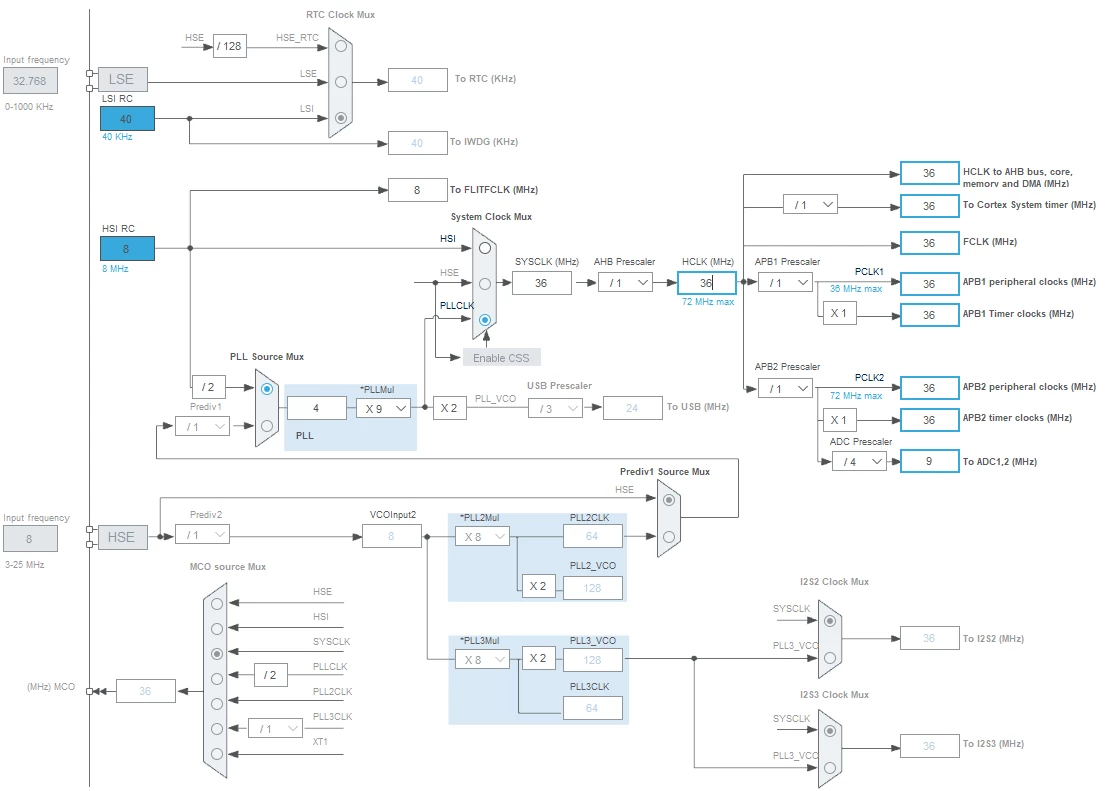Image resolution: width=1114 pixels, height=791 pixels.
Task: Select HSE_RTC in RTC Clock Mux
Action: click(x=341, y=46)
